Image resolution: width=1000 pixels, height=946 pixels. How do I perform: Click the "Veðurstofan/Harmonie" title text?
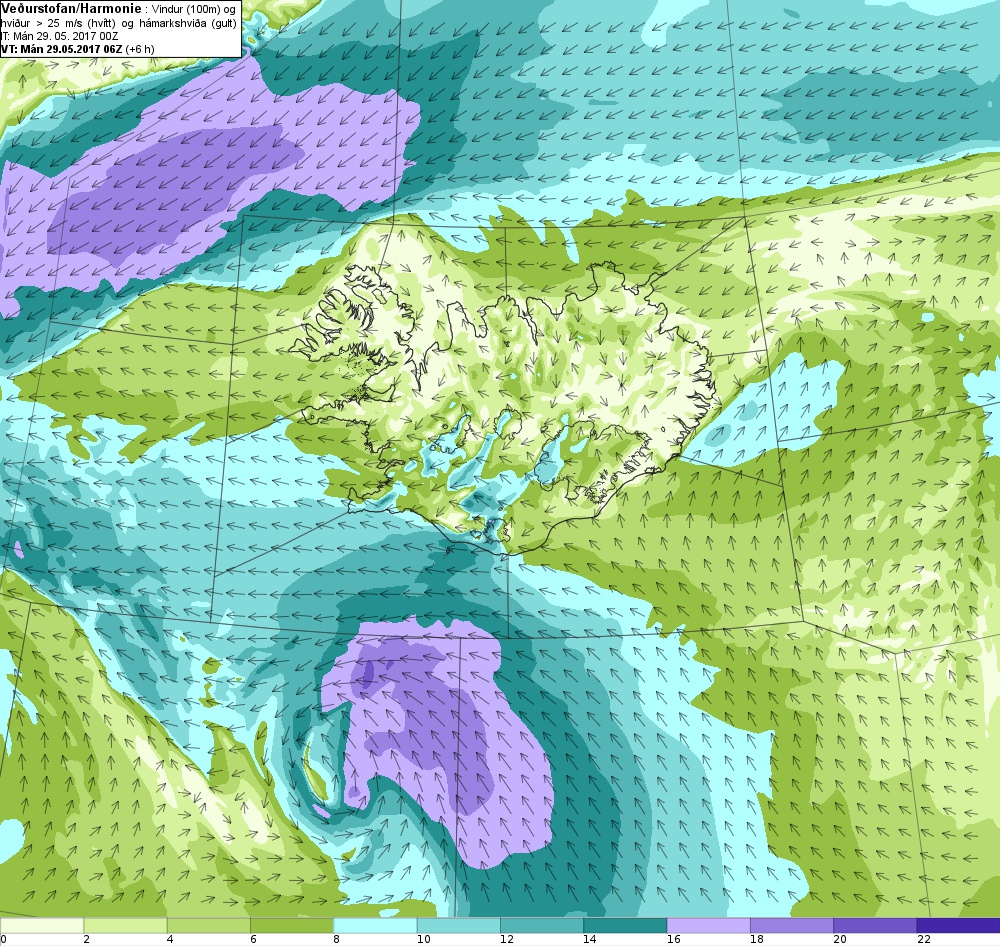pyautogui.click(x=71, y=8)
